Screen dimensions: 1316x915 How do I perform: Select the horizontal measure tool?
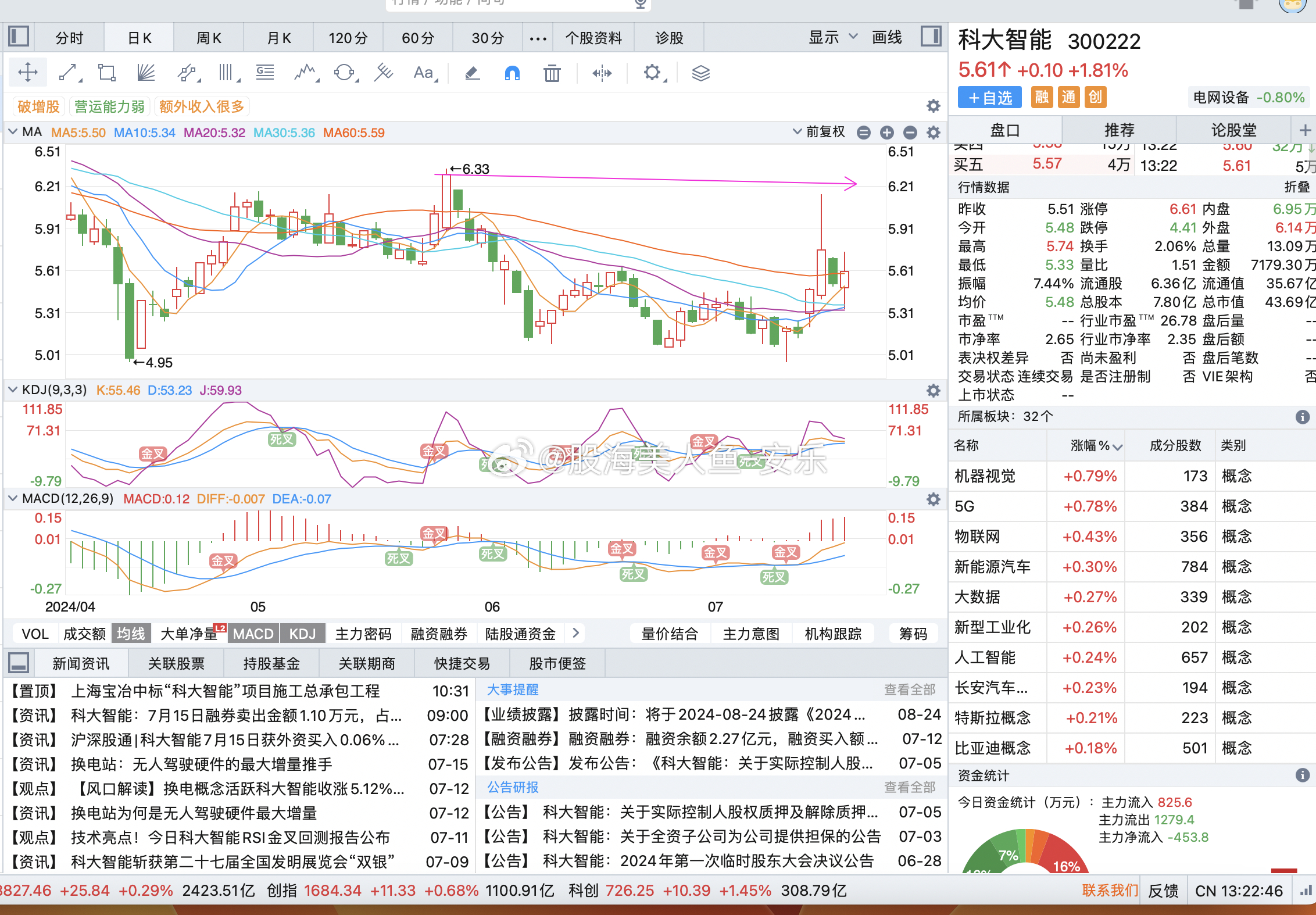tap(602, 73)
